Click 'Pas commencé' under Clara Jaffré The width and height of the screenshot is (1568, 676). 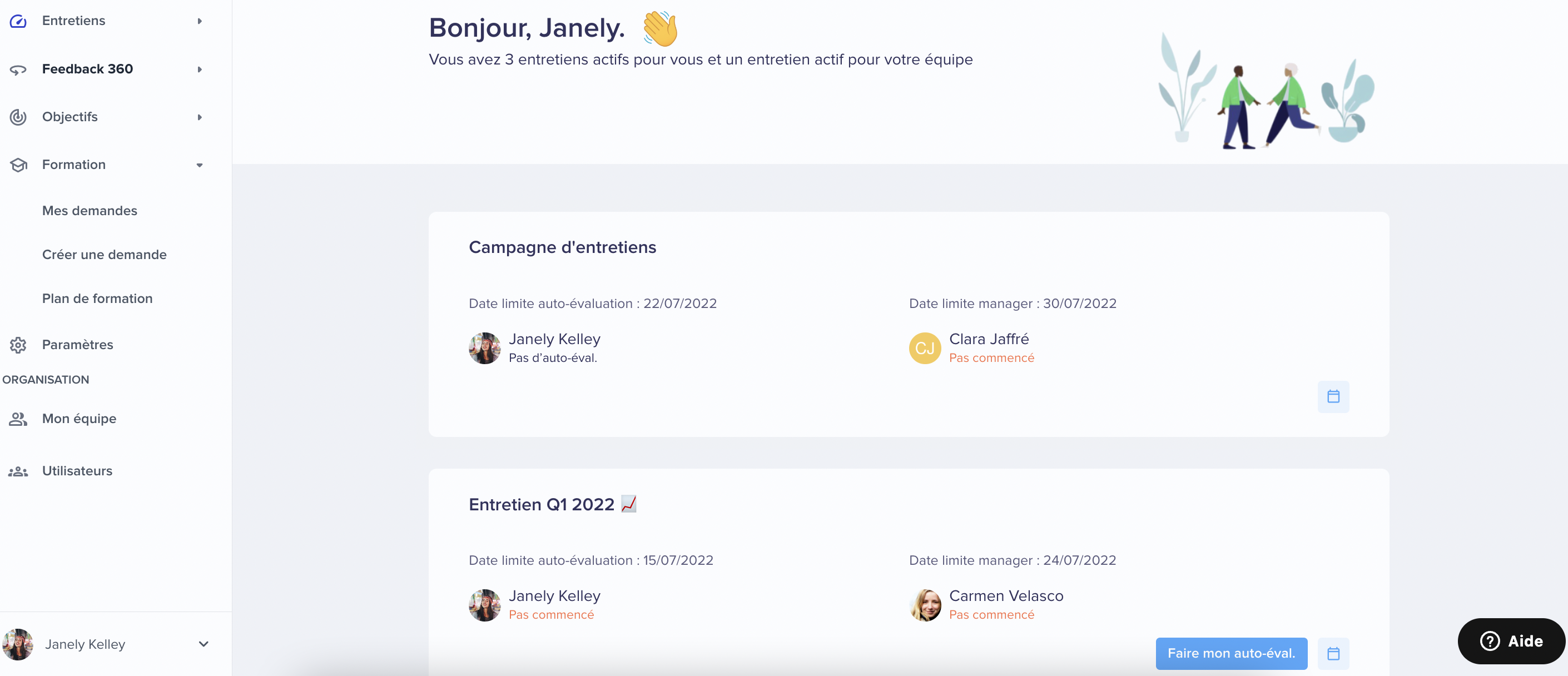tap(991, 358)
